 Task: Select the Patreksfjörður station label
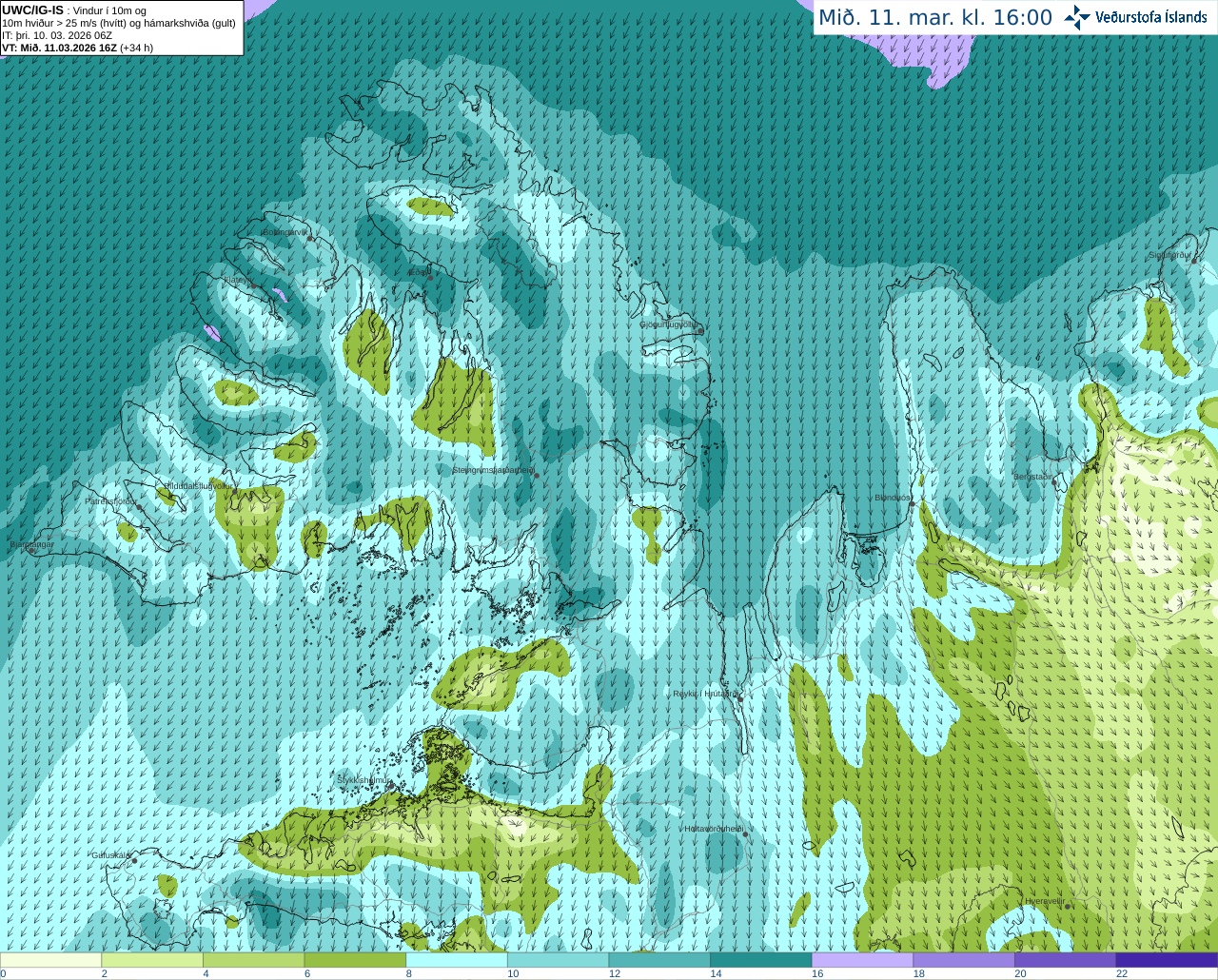click(110, 500)
